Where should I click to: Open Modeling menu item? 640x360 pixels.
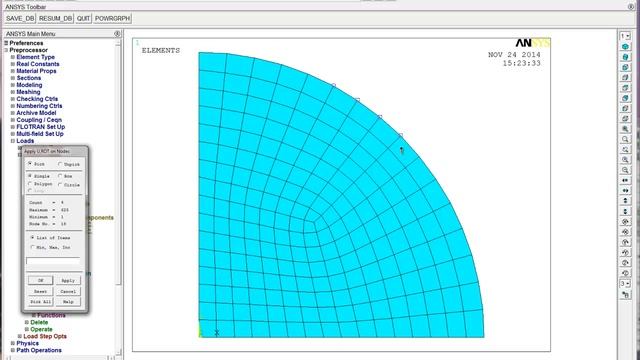pyautogui.click(x=29, y=85)
